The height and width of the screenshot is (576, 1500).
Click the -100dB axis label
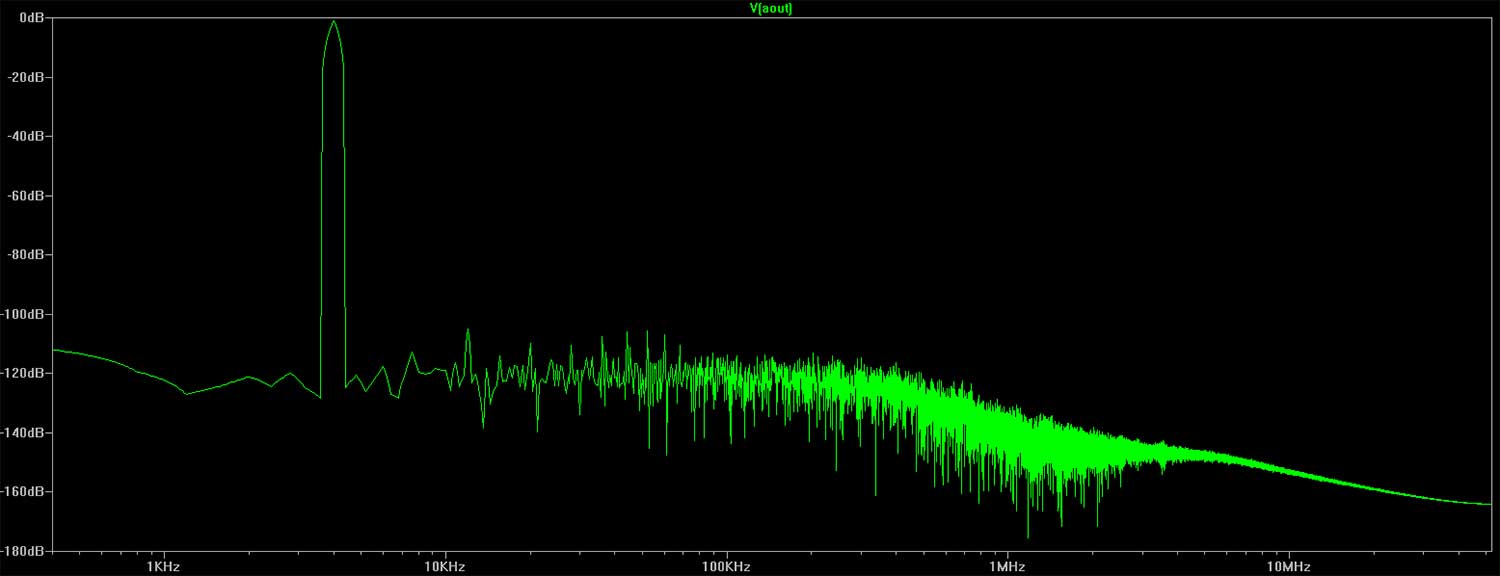(23, 314)
